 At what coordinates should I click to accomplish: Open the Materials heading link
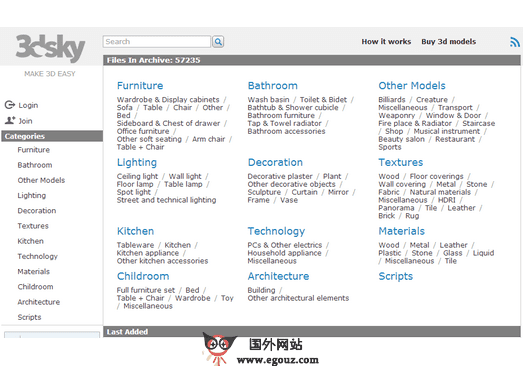click(402, 231)
